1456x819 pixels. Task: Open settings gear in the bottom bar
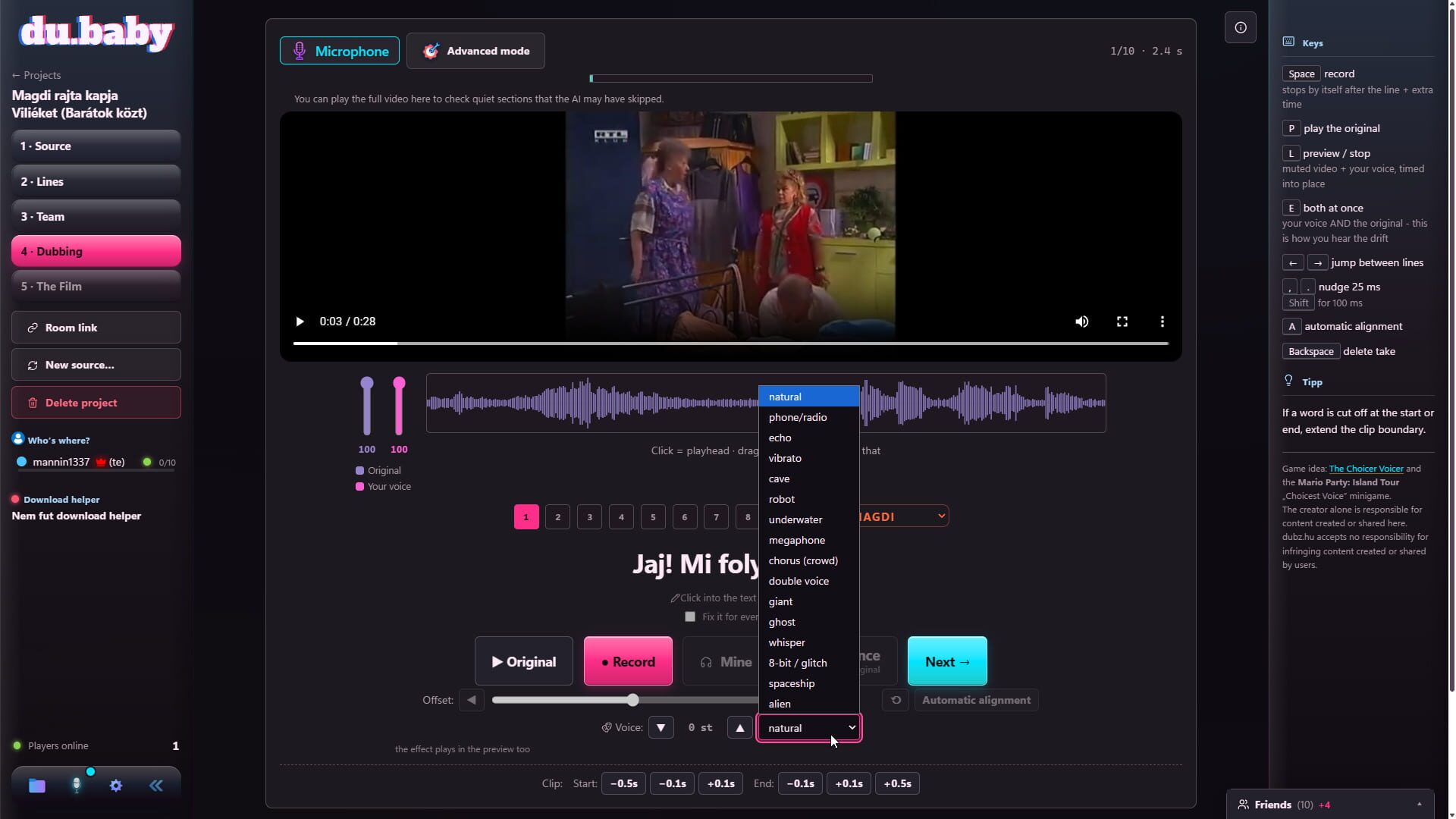[x=116, y=786]
